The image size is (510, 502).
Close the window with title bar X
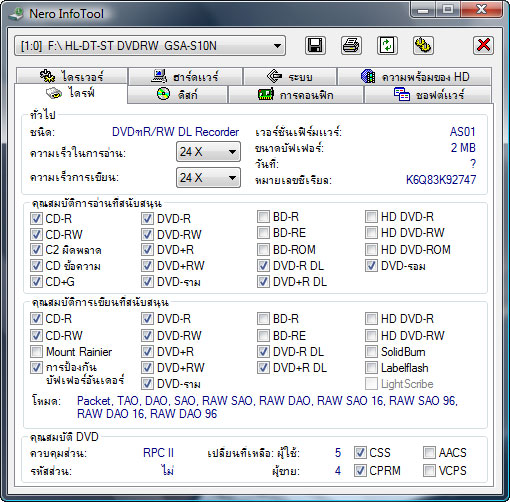point(481,10)
